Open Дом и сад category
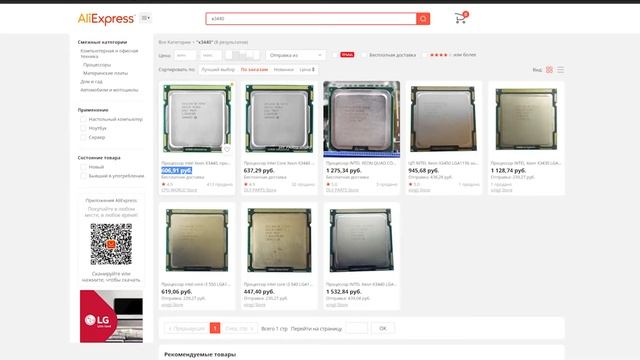The image size is (640, 360). (x=91, y=82)
